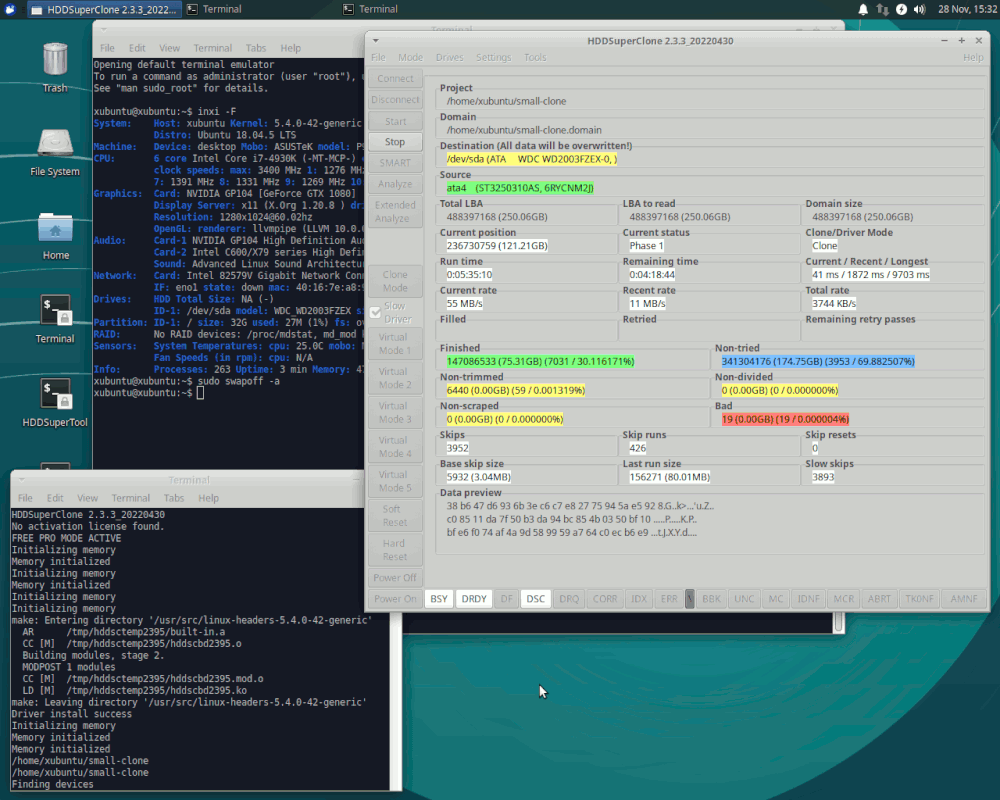Open the network connection tray icon
1000x800 pixels.
(882, 9)
